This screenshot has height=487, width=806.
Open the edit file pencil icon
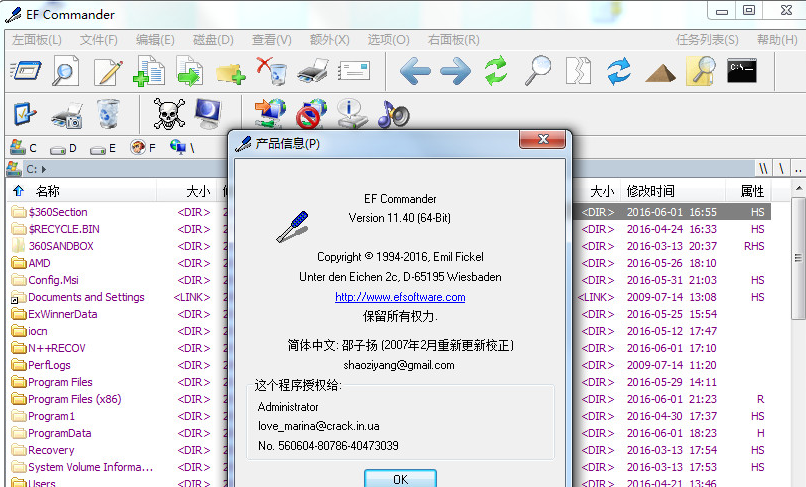click(x=108, y=71)
